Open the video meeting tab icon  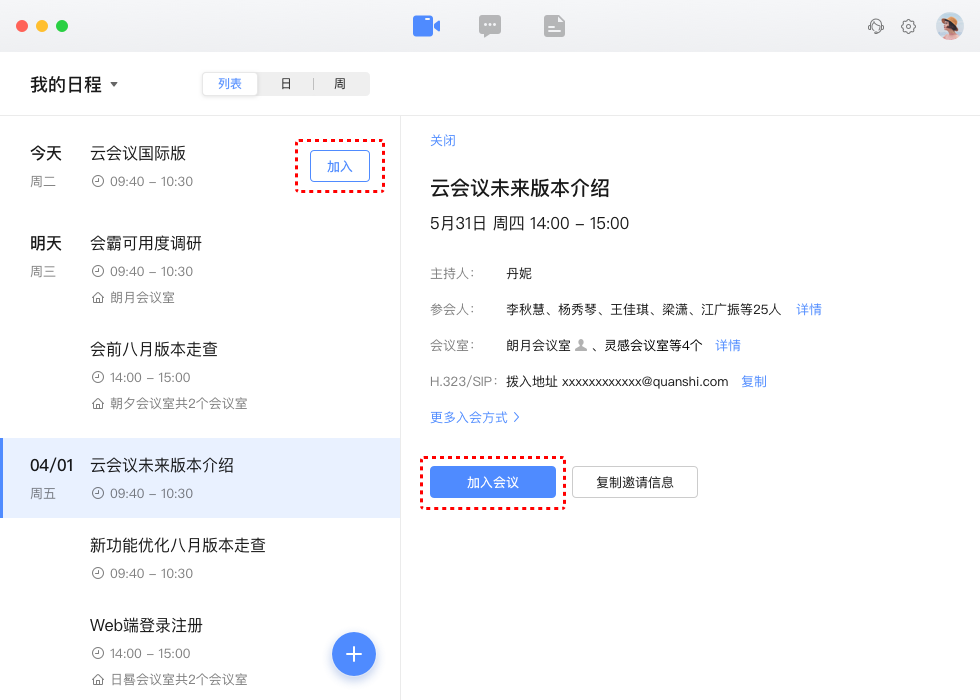426,26
